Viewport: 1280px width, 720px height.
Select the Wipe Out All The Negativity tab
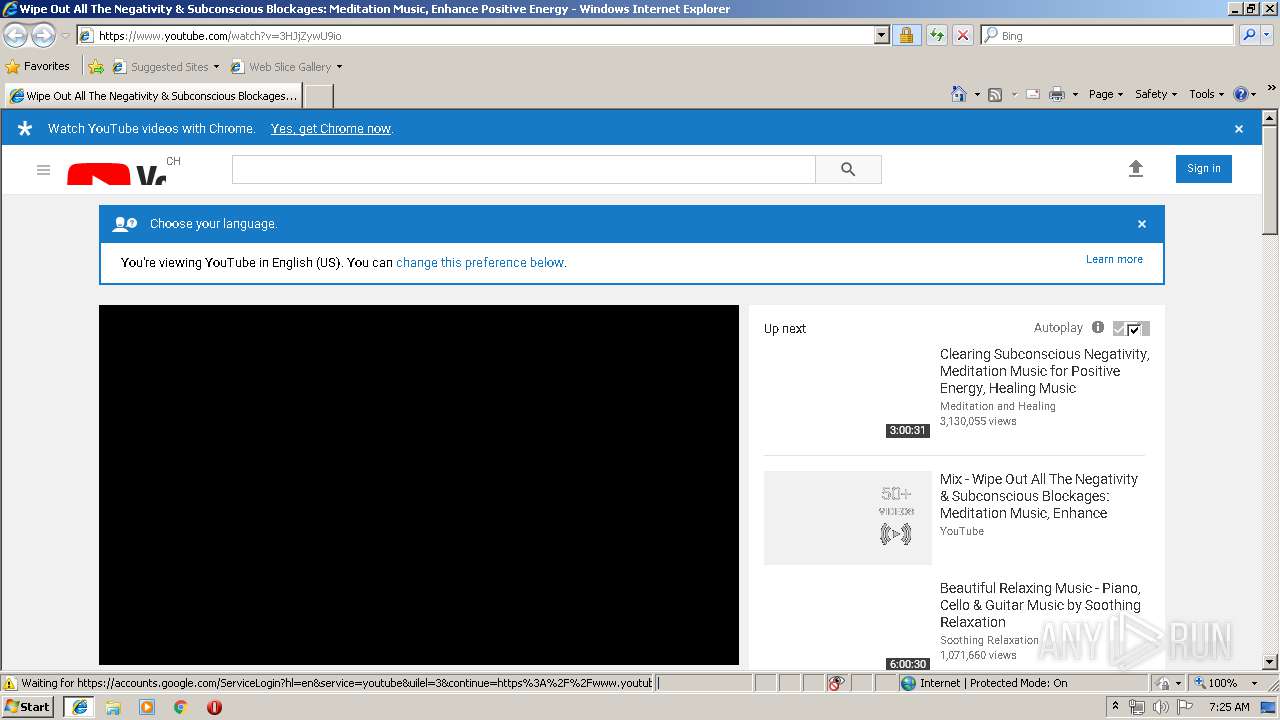tap(153, 96)
